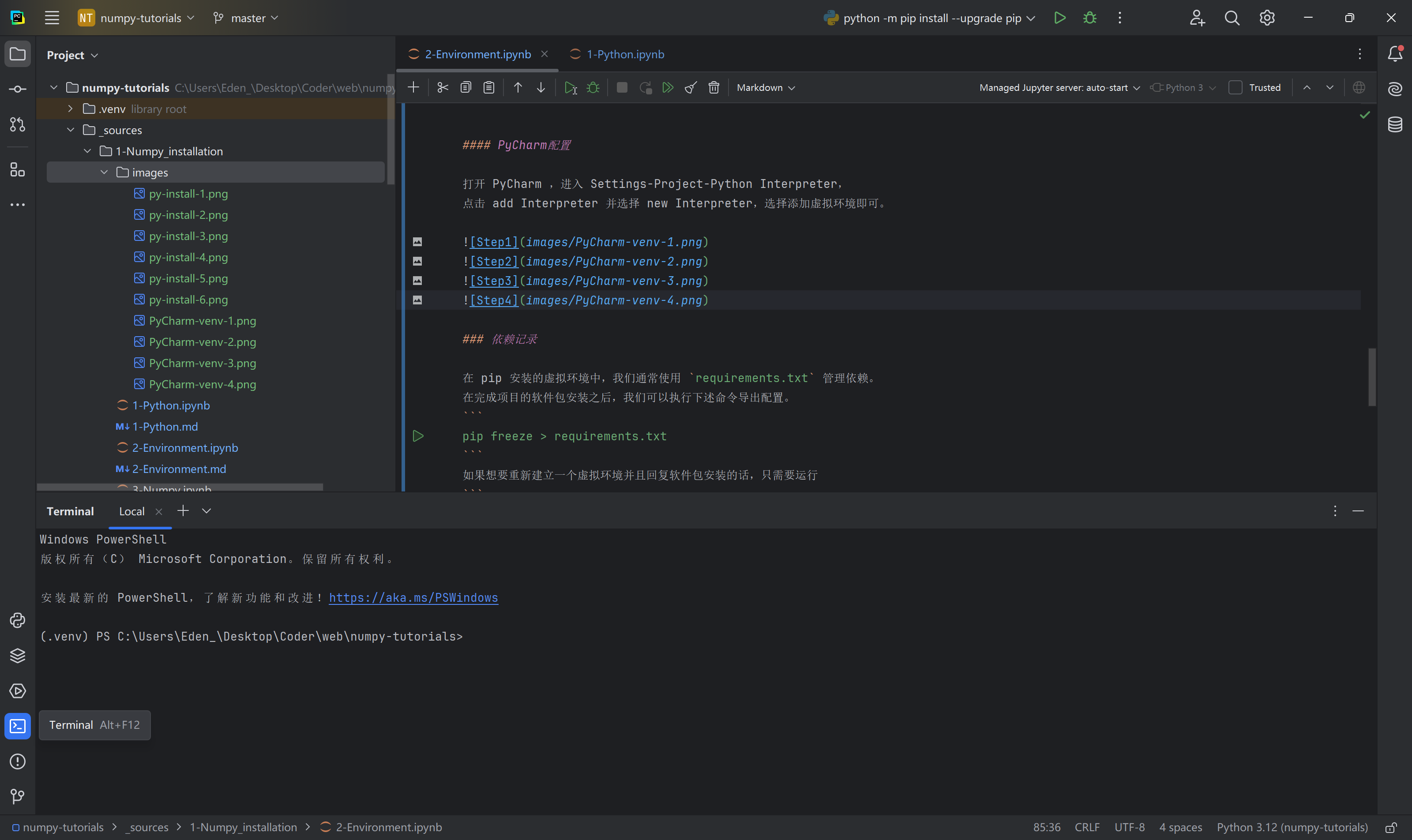This screenshot has height=840, width=1412.
Task: Open 1-Python.md in project tree
Action: click(x=165, y=426)
